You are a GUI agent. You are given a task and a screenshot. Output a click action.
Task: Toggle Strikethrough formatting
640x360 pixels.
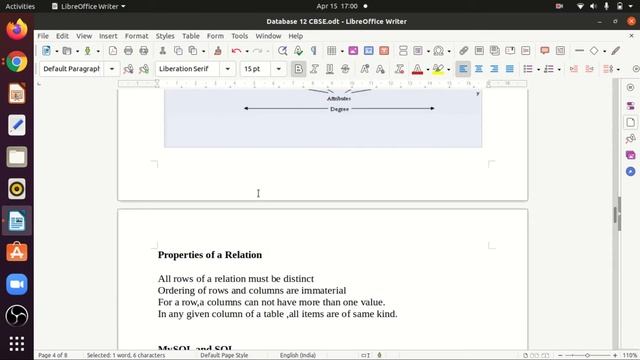click(345, 69)
